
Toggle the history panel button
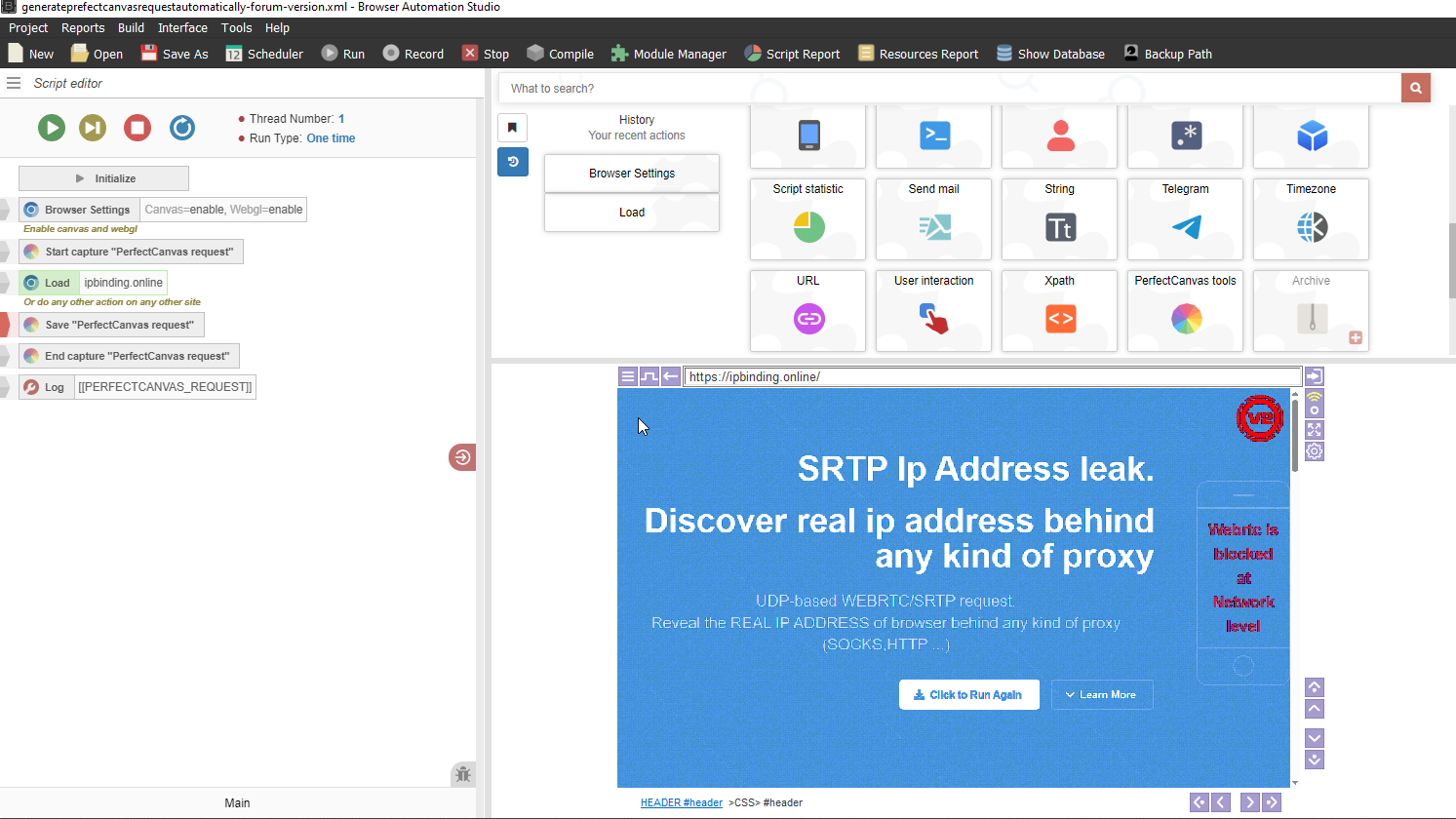click(512, 162)
